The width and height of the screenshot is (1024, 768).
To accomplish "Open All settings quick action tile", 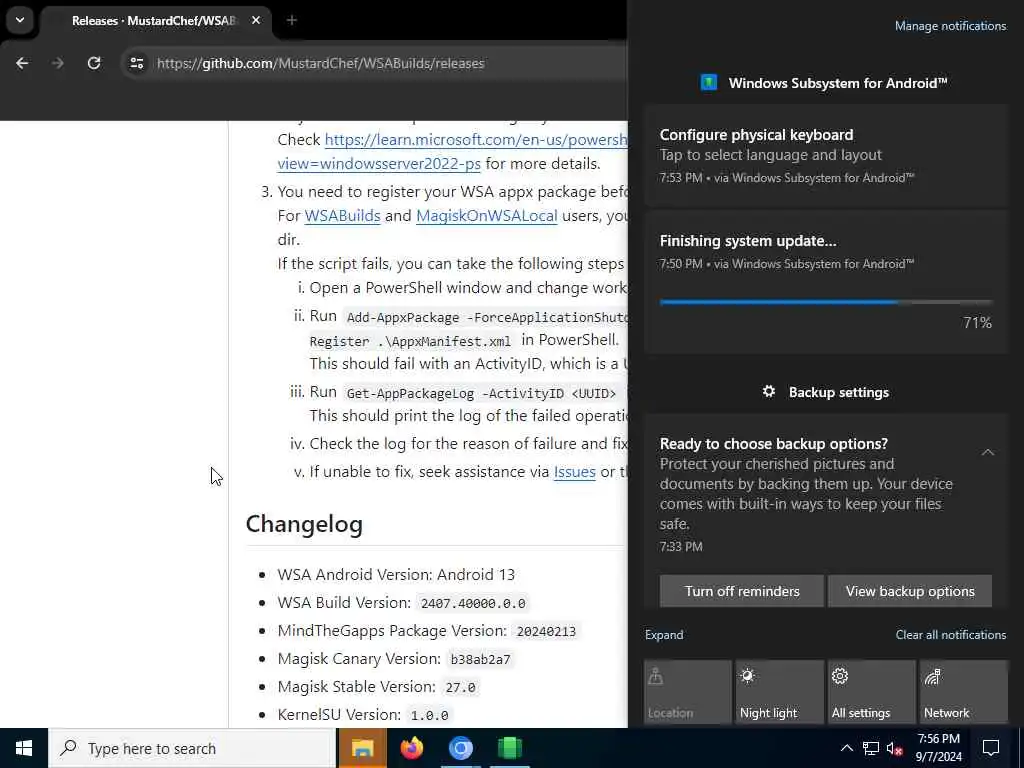I will 872,692.
